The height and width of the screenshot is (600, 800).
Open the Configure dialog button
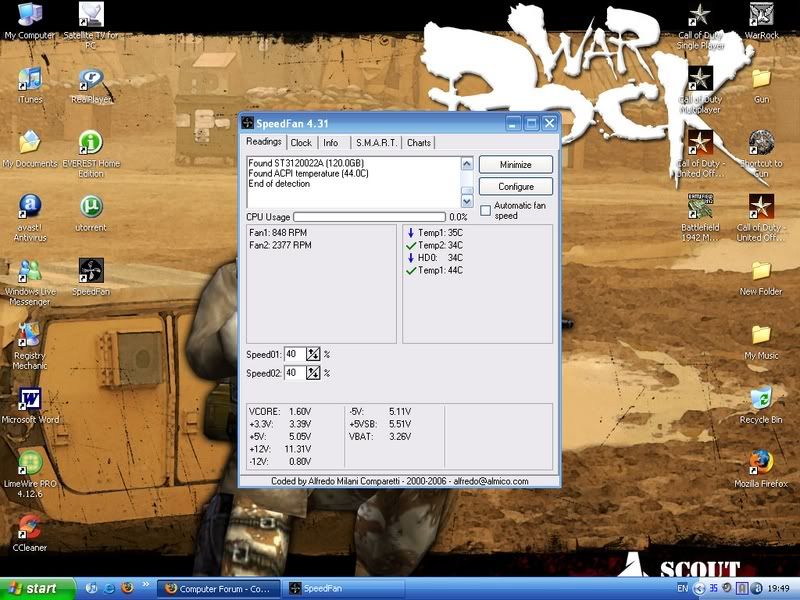coord(516,186)
